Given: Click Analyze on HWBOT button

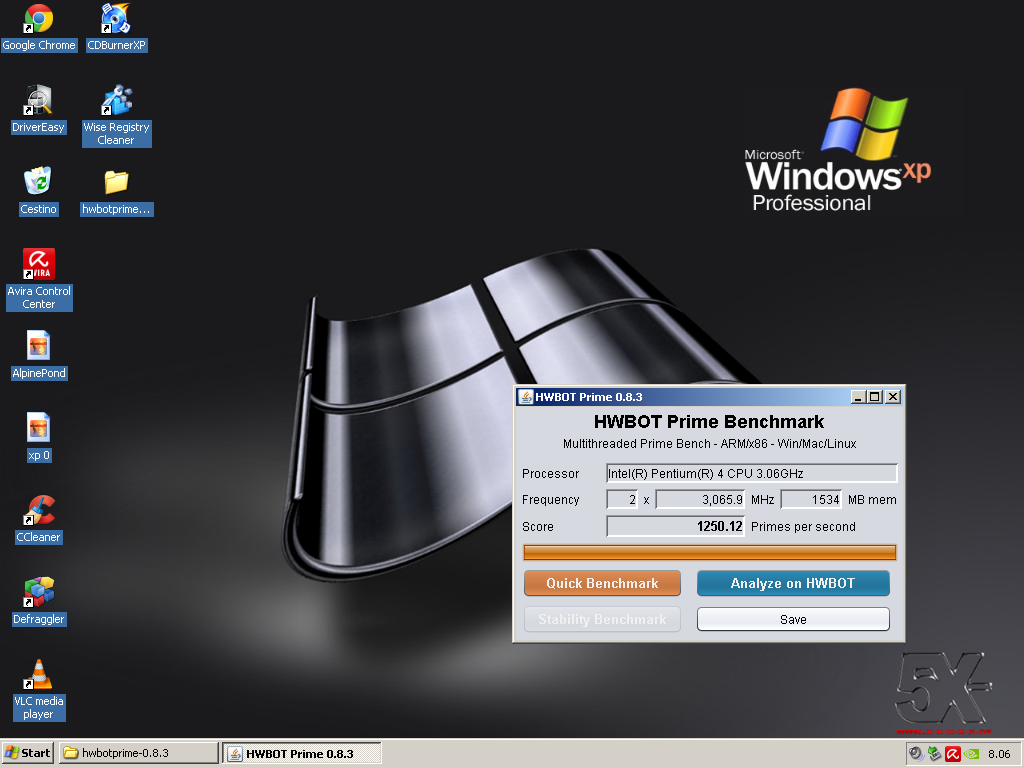Looking at the screenshot, I should 793,583.
